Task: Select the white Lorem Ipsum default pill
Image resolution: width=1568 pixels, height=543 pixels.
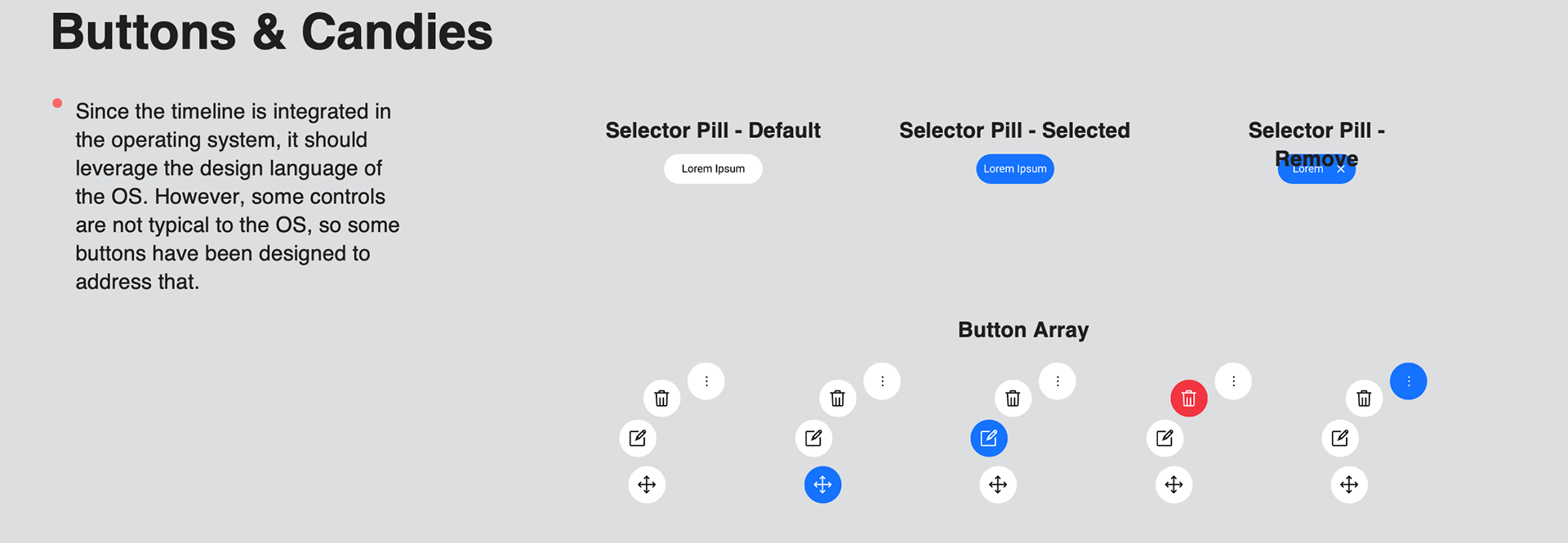Action: [x=713, y=169]
